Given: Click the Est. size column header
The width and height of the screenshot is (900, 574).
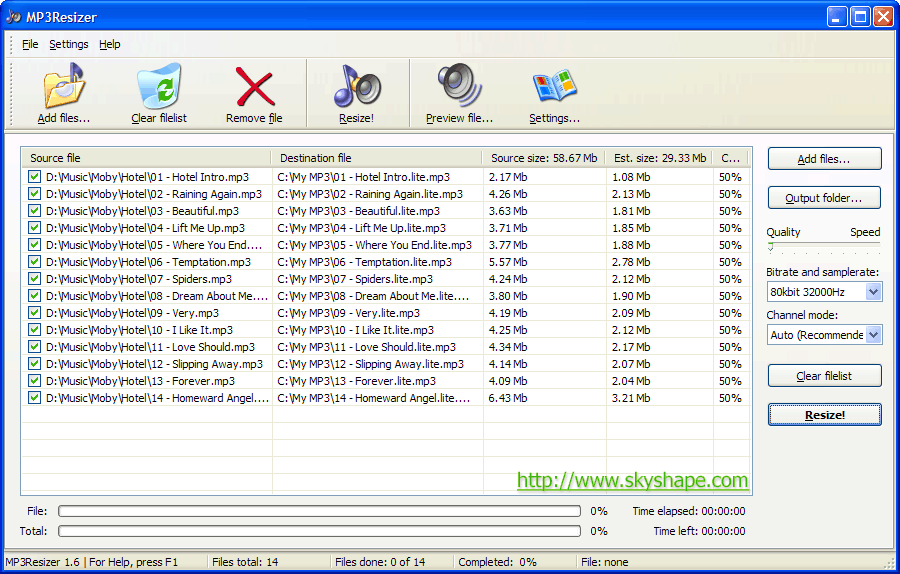Looking at the screenshot, I should click(660, 158).
